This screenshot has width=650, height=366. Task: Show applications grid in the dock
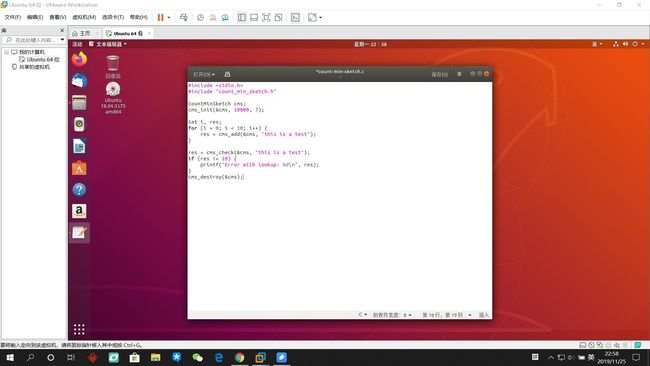(x=79, y=329)
